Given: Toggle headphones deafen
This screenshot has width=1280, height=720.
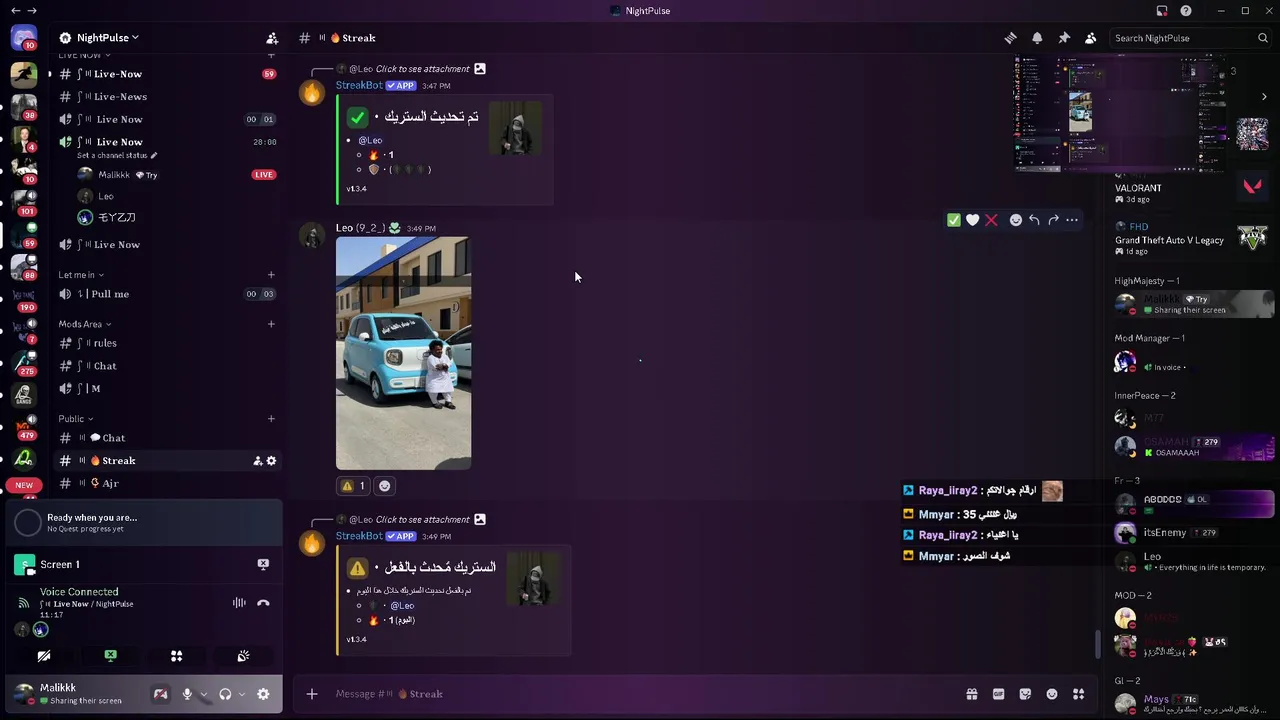Looking at the screenshot, I should [x=225, y=694].
